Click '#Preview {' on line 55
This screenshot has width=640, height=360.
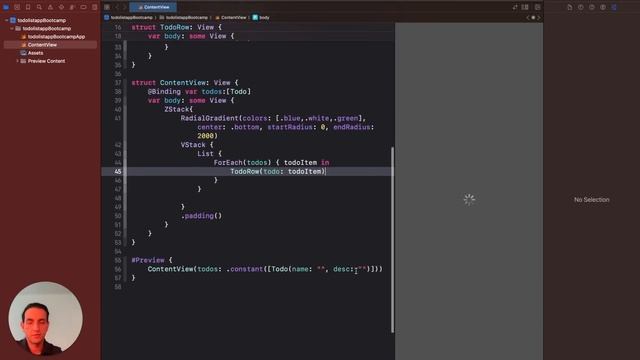pyautogui.click(x=152, y=260)
